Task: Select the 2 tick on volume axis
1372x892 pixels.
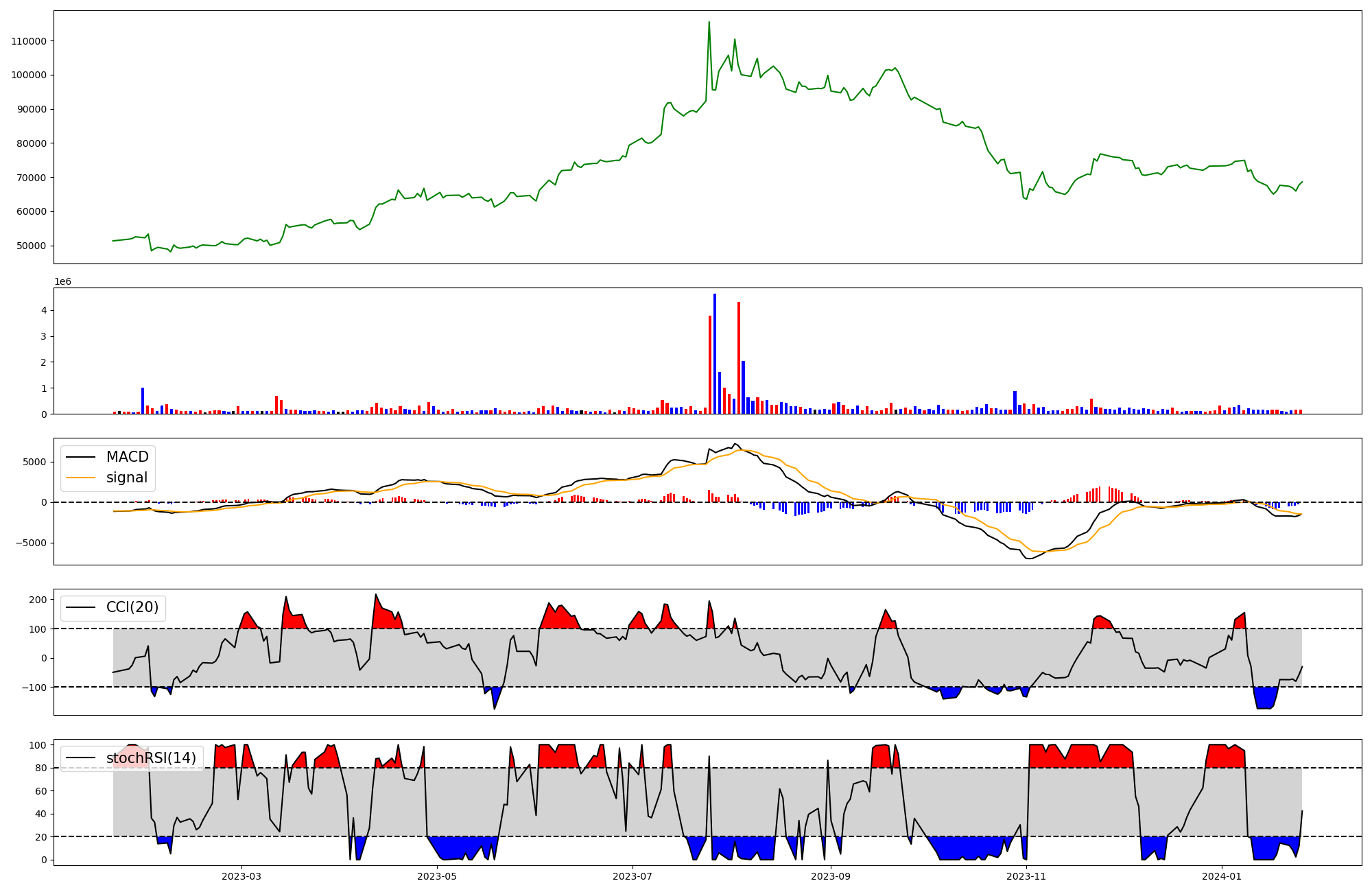Action: pyautogui.click(x=44, y=362)
